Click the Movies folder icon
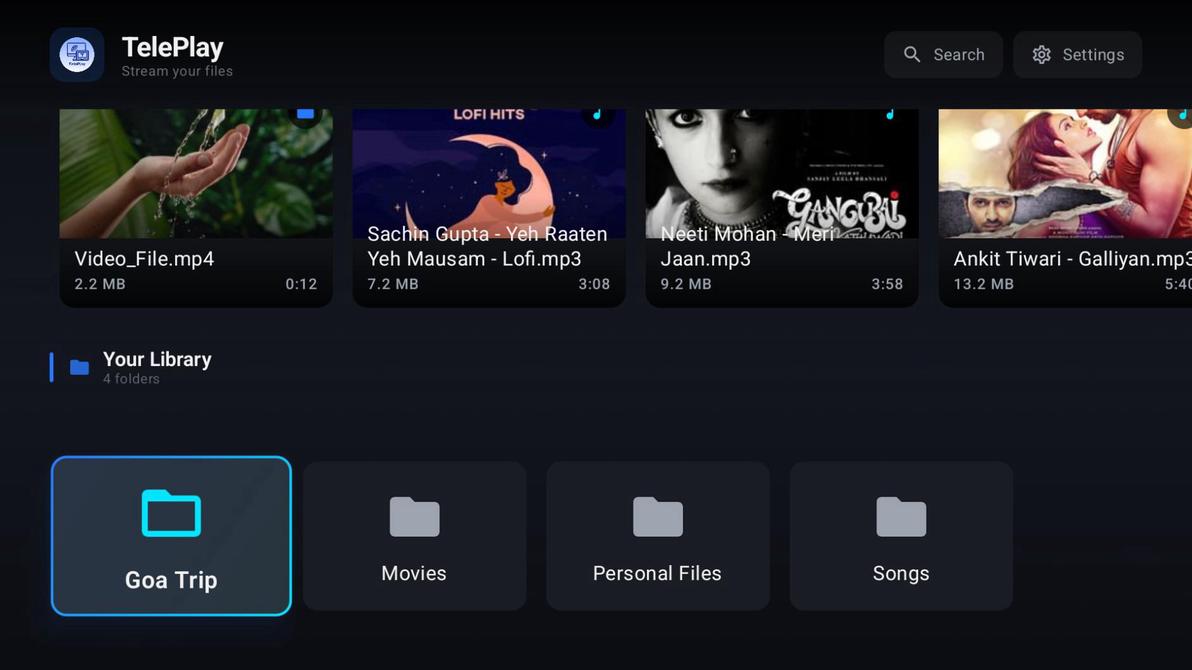Screen dimensions: 1192x670 (413, 517)
